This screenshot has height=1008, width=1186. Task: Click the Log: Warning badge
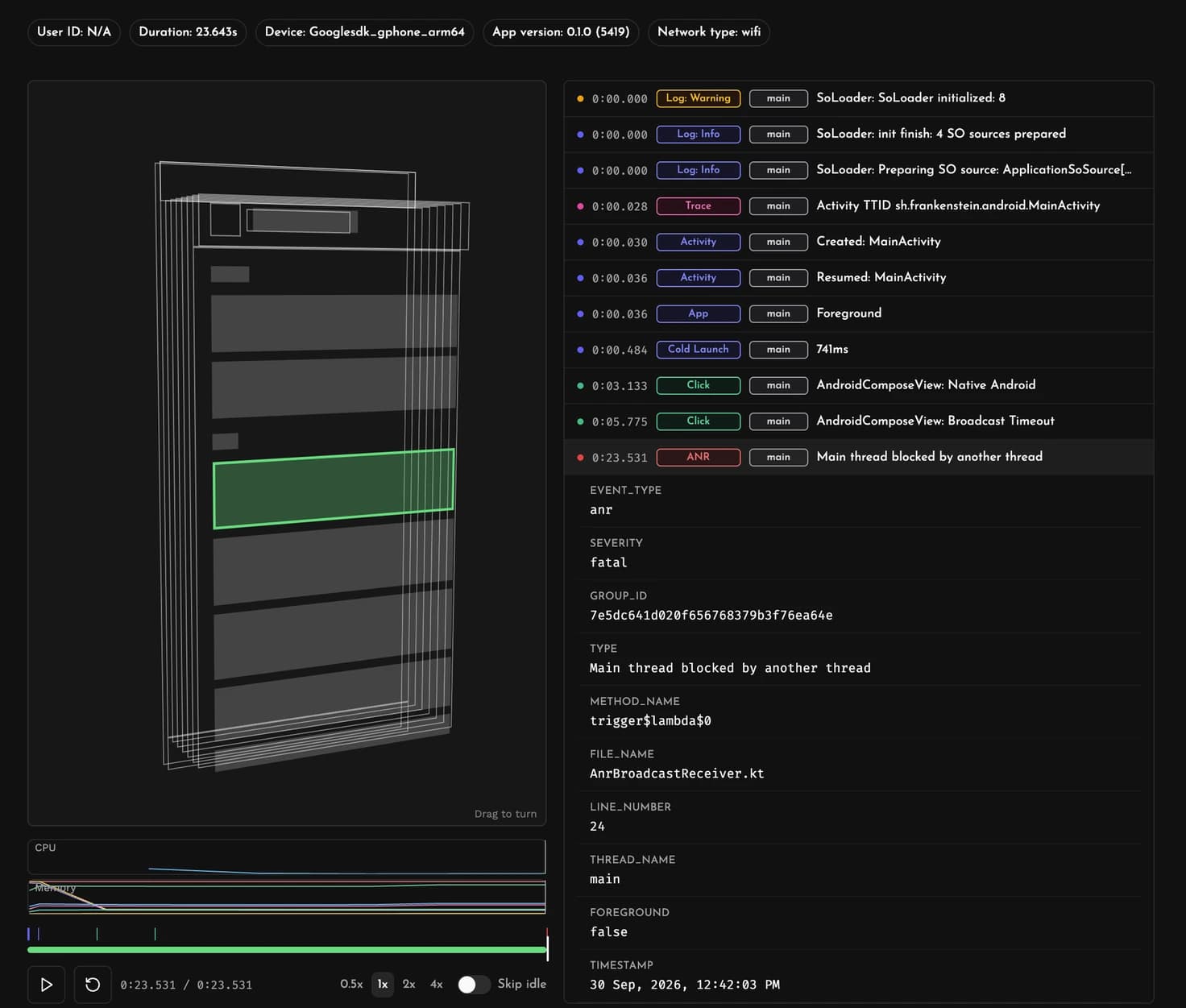point(699,98)
